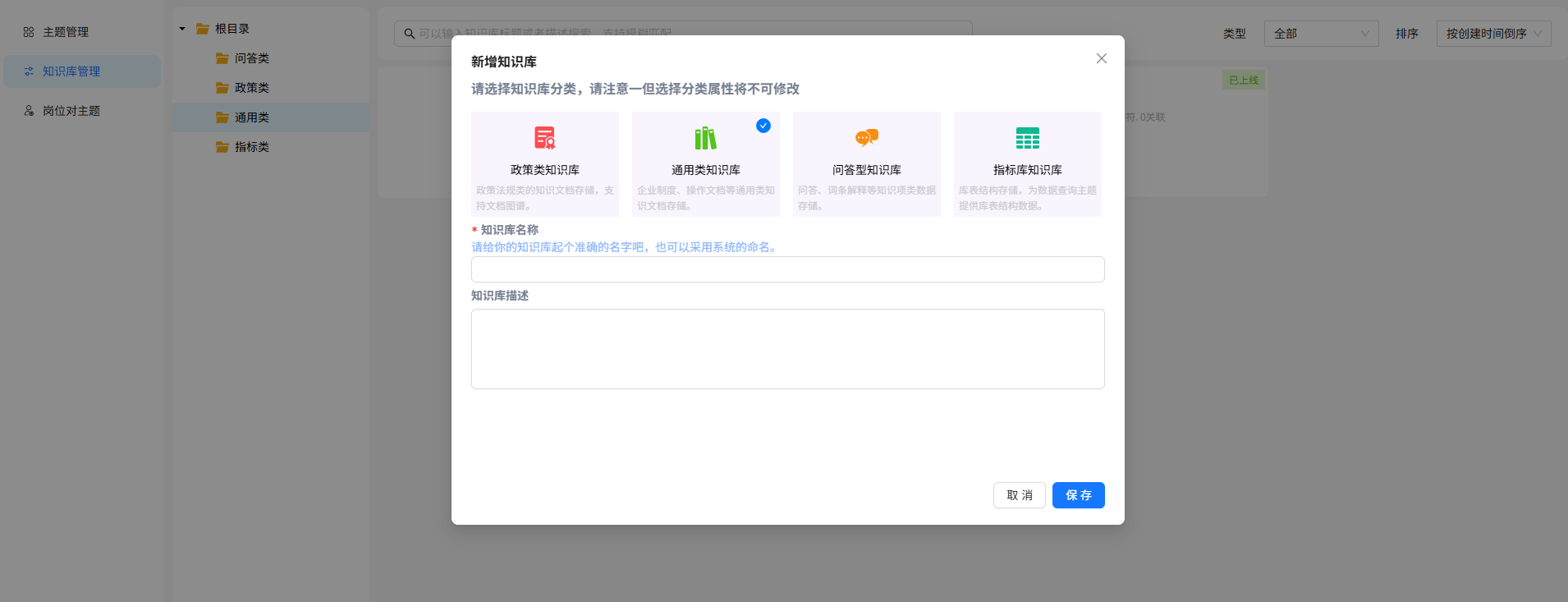Click the red policy knowledge base icon
The width and height of the screenshot is (1568, 602).
544,138
